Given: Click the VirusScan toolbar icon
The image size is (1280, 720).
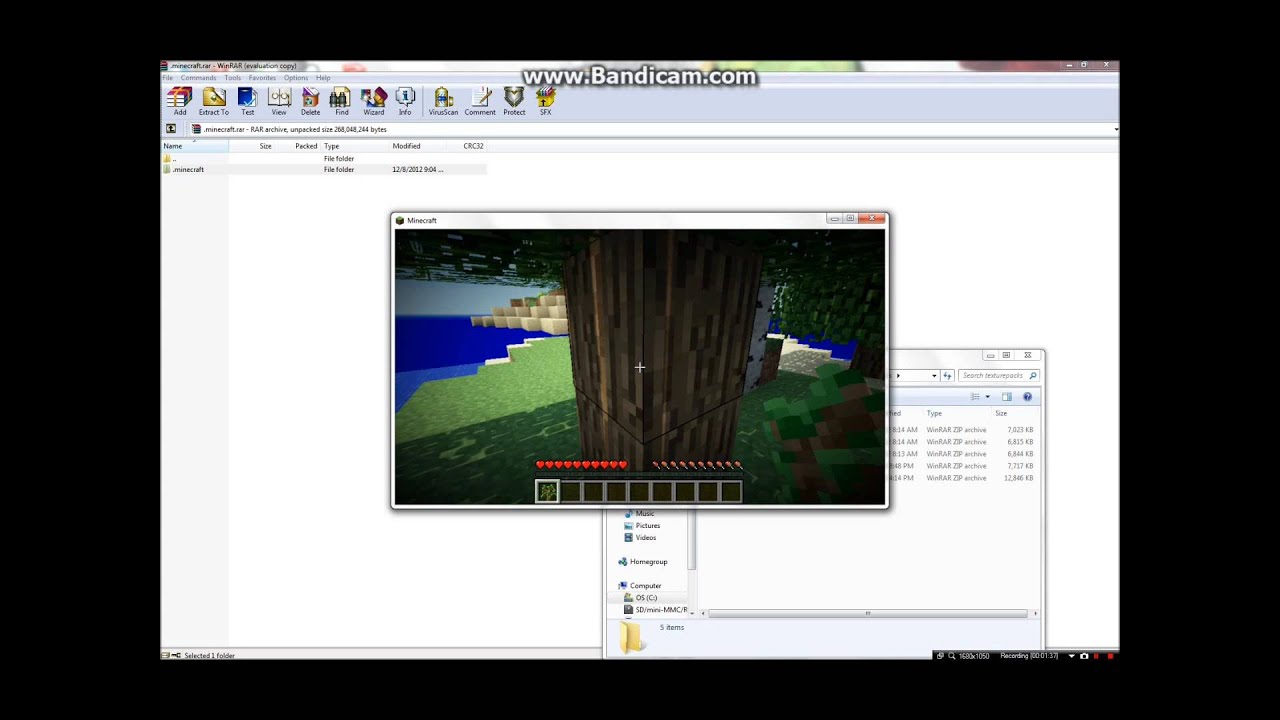Looking at the screenshot, I should [x=443, y=101].
